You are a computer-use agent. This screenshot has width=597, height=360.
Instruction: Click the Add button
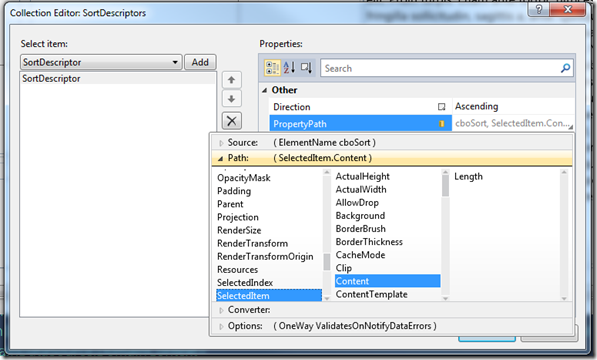[200, 62]
